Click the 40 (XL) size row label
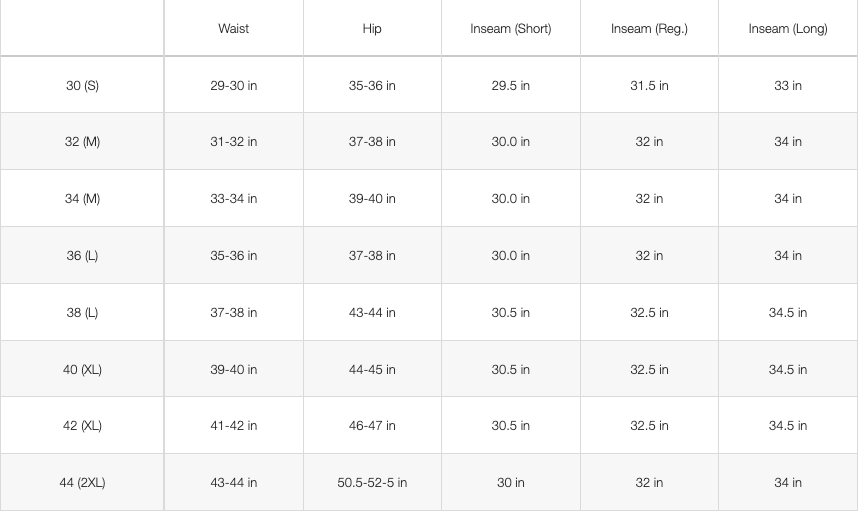The width and height of the screenshot is (859, 511). tap(82, 370)
